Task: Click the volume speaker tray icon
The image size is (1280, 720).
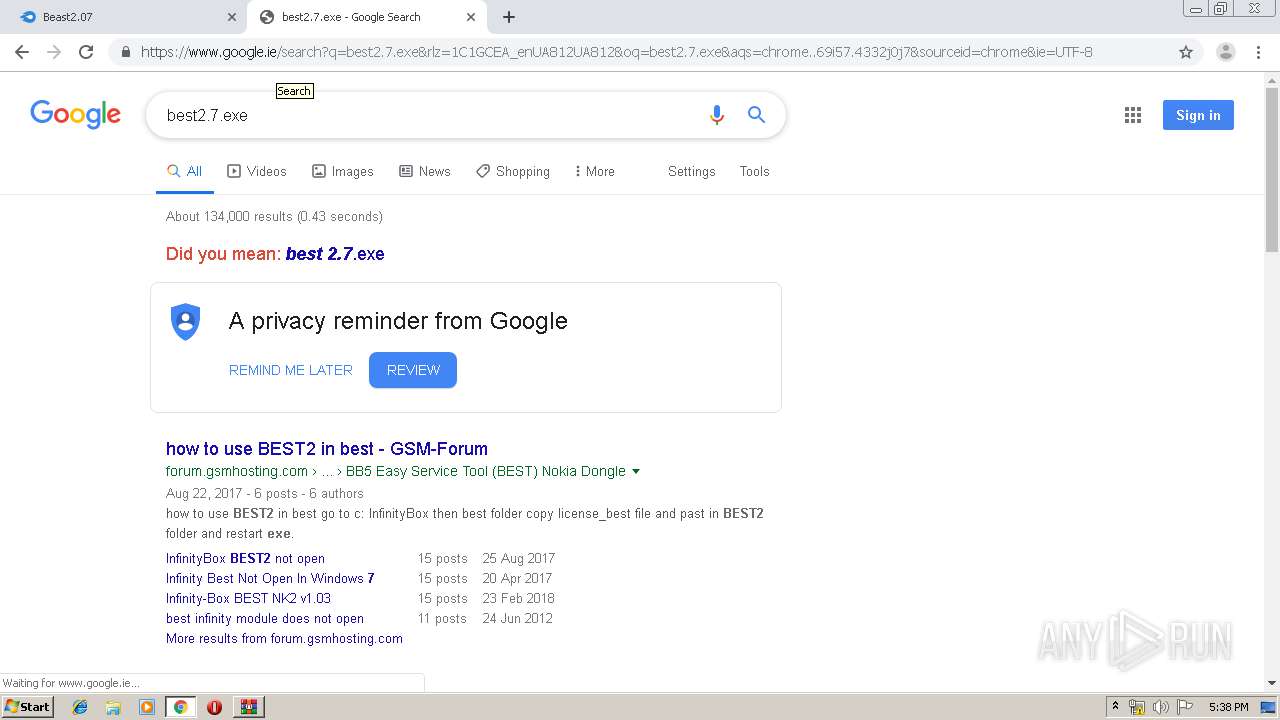Action: click(x=1161, y=707)
